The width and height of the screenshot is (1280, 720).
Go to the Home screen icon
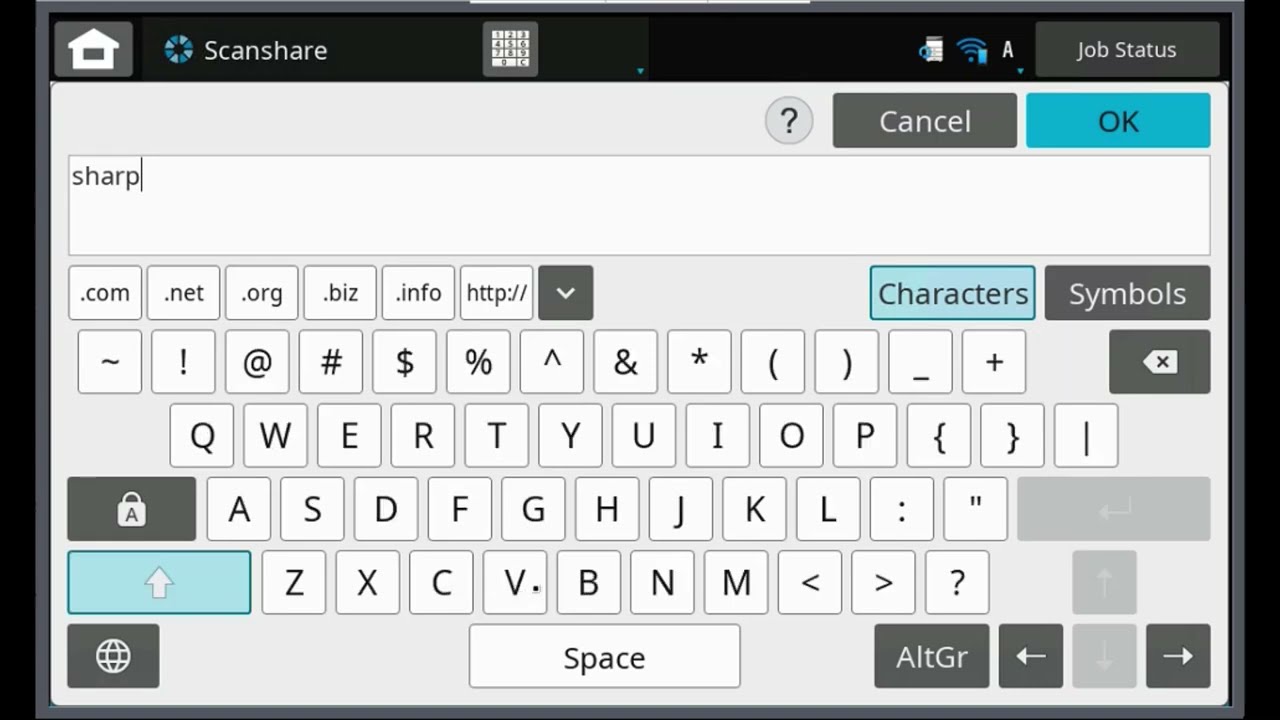coord(93,50)
